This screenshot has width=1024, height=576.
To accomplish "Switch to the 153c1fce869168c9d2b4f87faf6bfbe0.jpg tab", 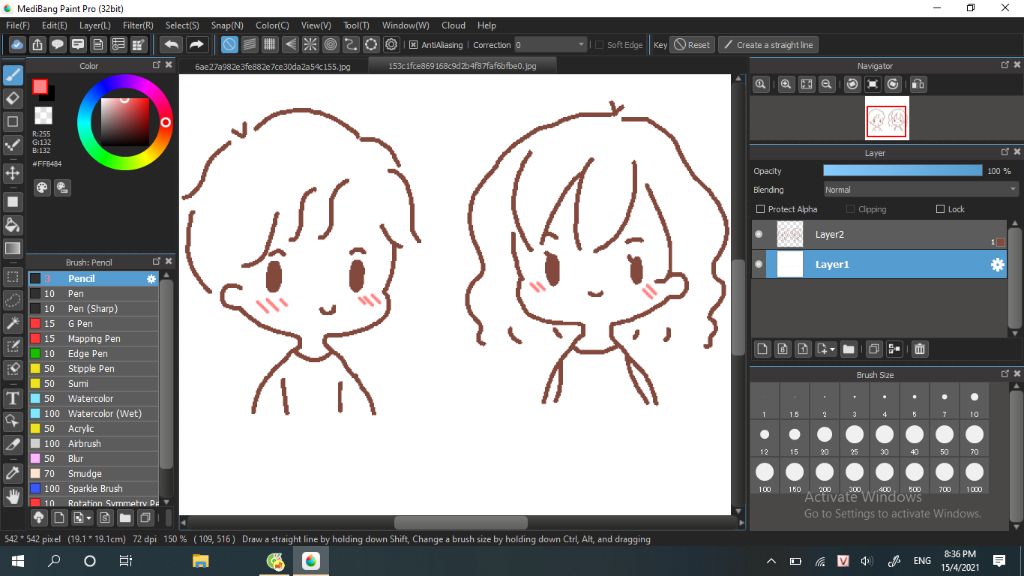I will (x=462, y=66).
